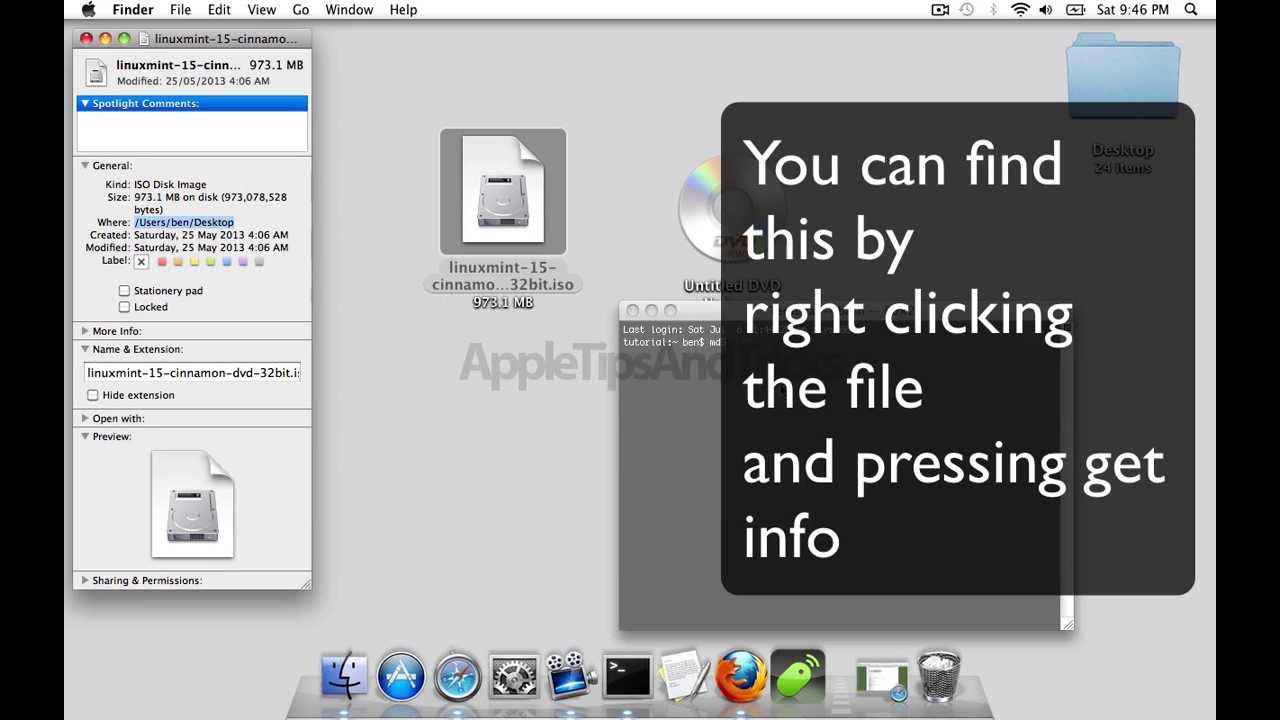Click the linuxmint-15-cinnamo...32bit.iso file name label
The width and height of the screenshot is (1280, 720).
pos(503,276)
